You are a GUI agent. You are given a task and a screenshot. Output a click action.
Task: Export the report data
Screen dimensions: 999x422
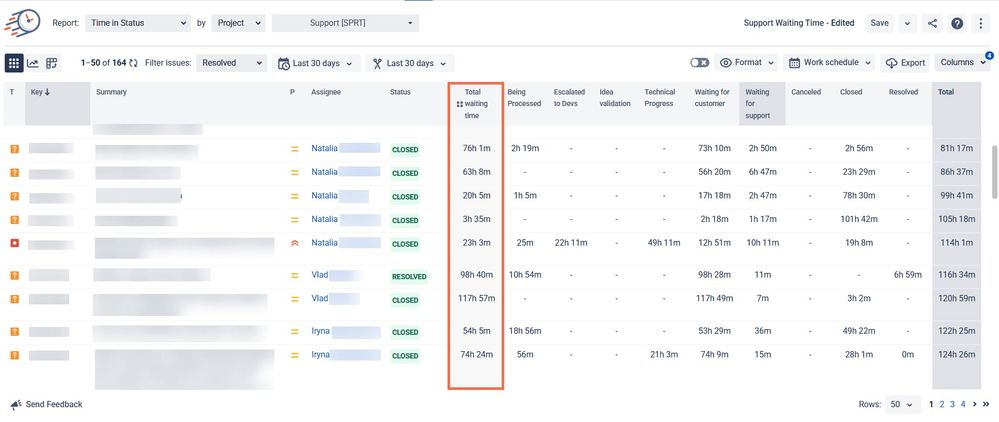(905, 62)
